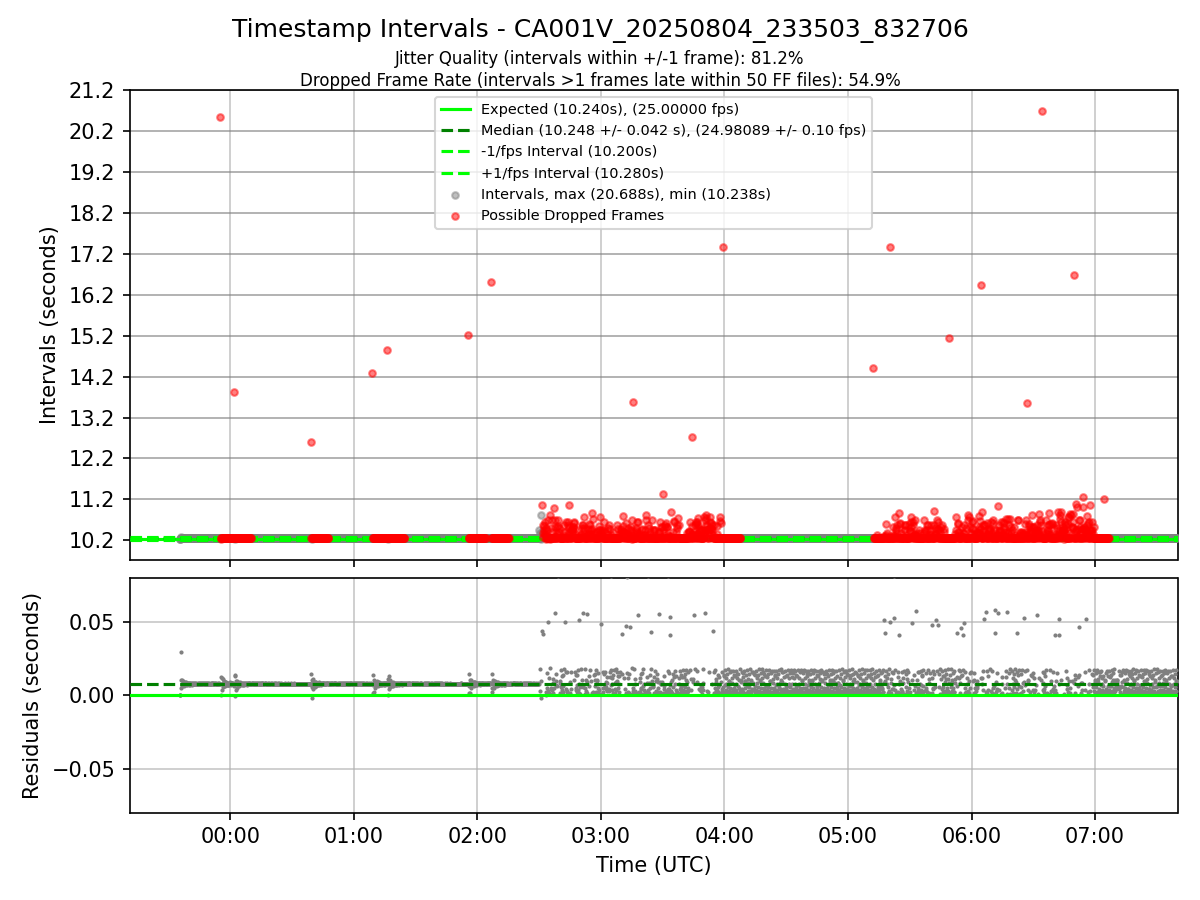Click the red outlier near 17.4 seconds just before 04:00
Screen dimensions: 1200x900
click(x=723, y=247)
